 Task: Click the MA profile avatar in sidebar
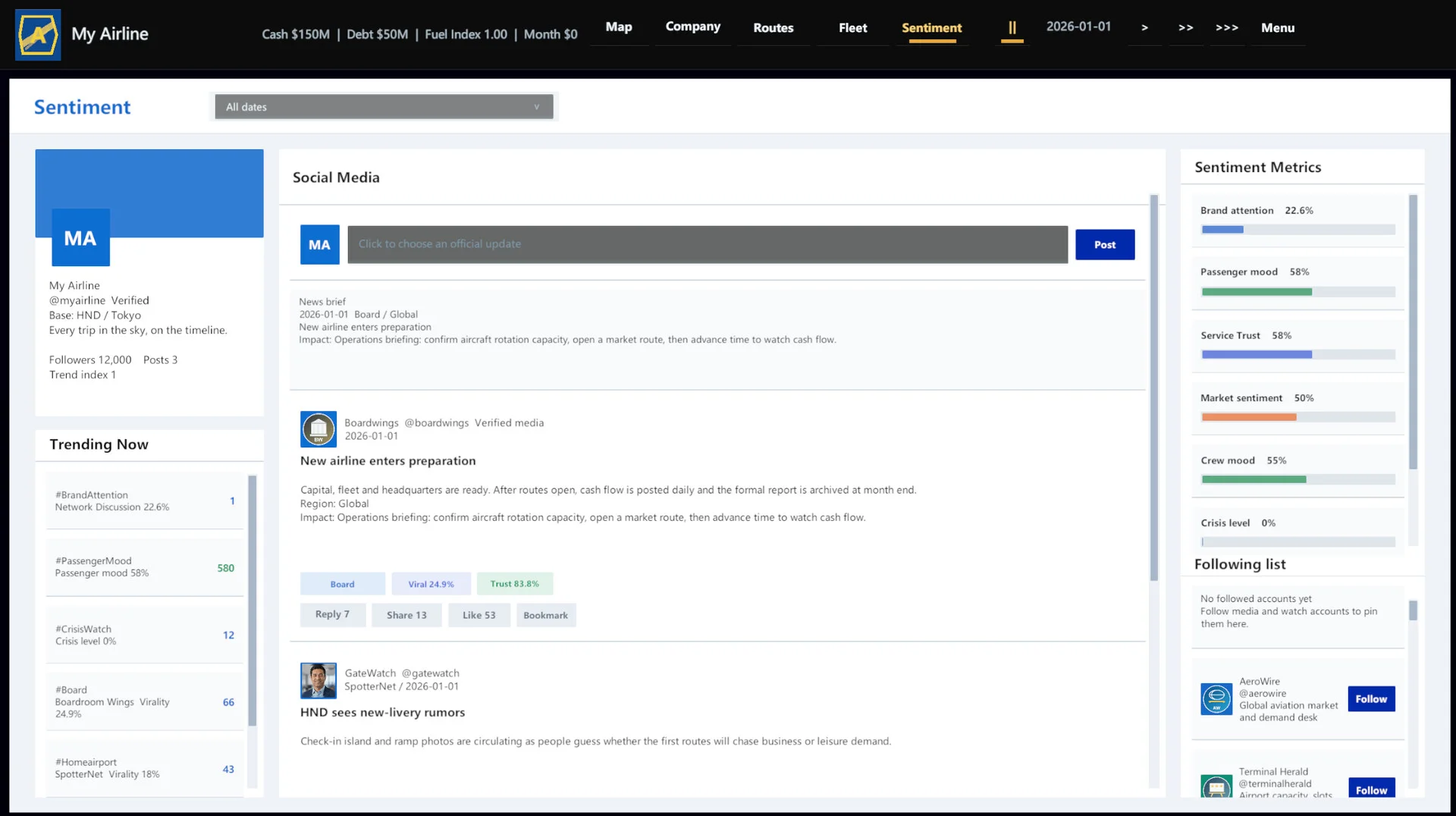coord(80,237)
